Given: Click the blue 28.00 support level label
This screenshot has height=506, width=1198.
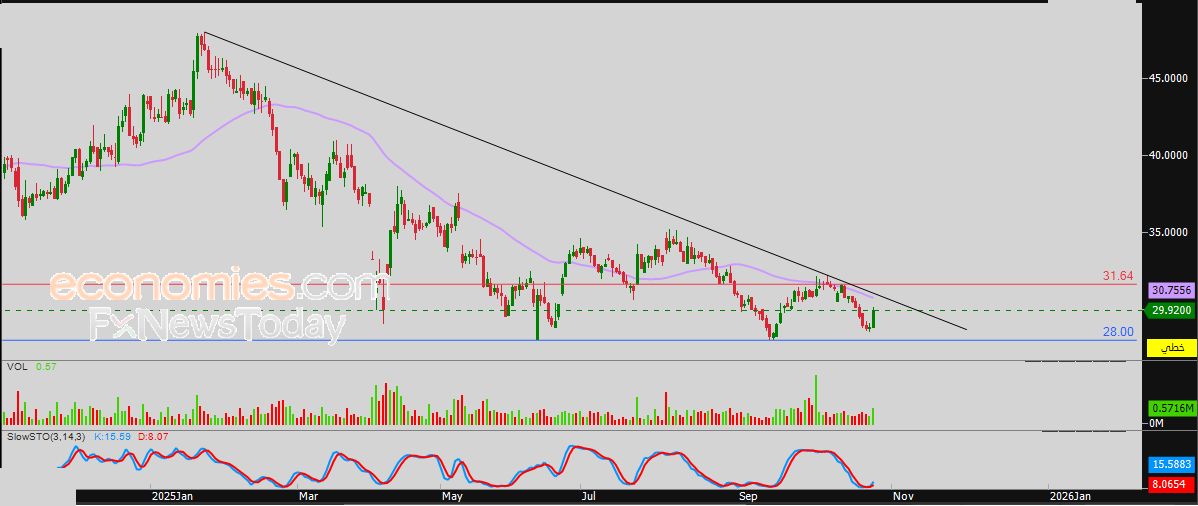Looking at the screenshot, I should (1117, 332).
